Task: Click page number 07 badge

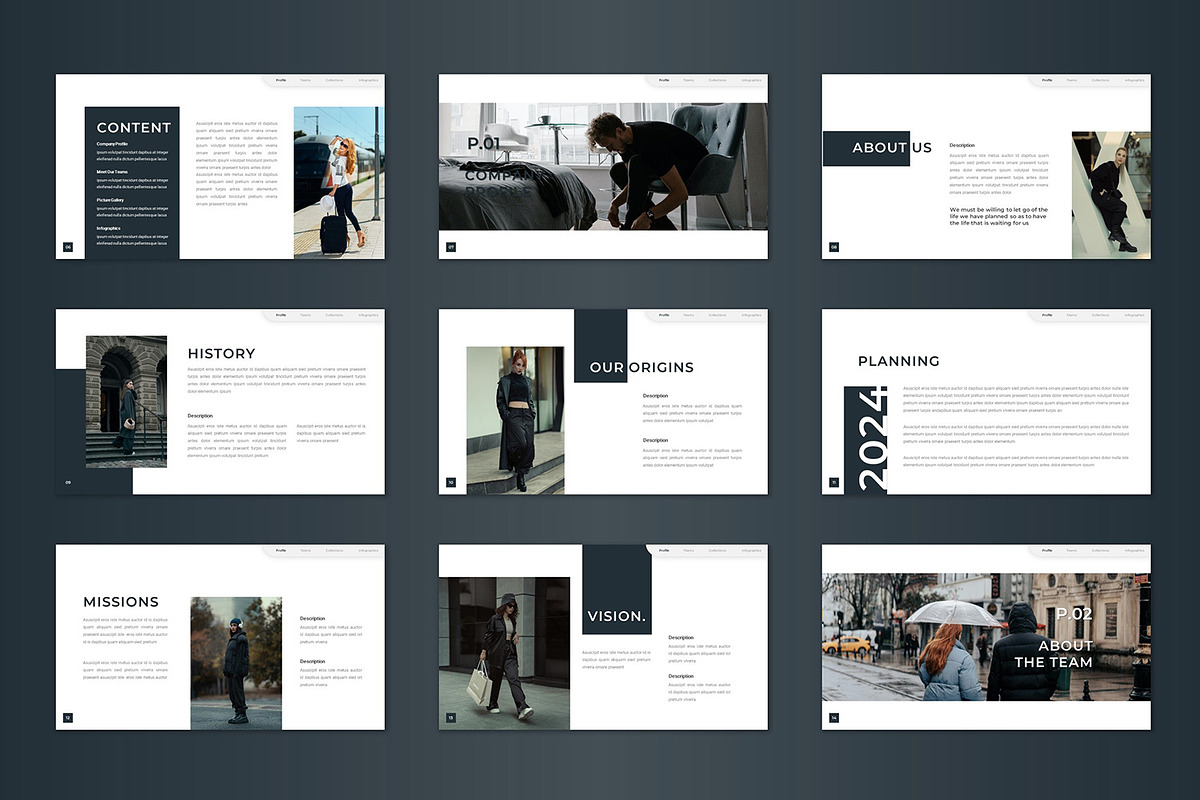Action: click(451, 247)
